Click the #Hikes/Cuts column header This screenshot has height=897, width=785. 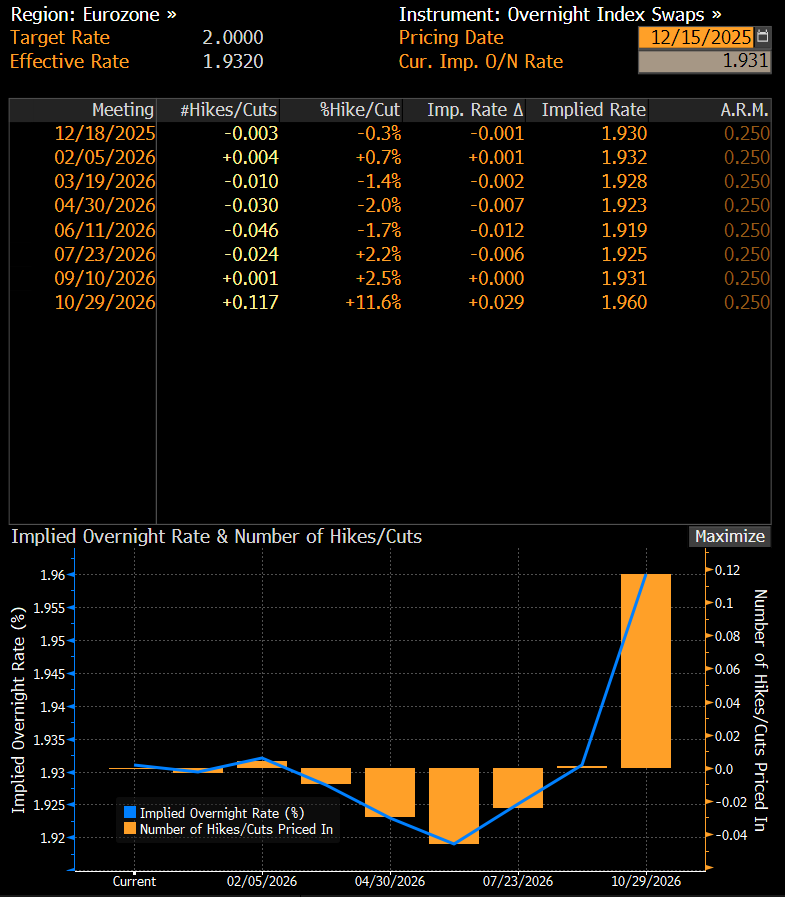click(228, 109)
